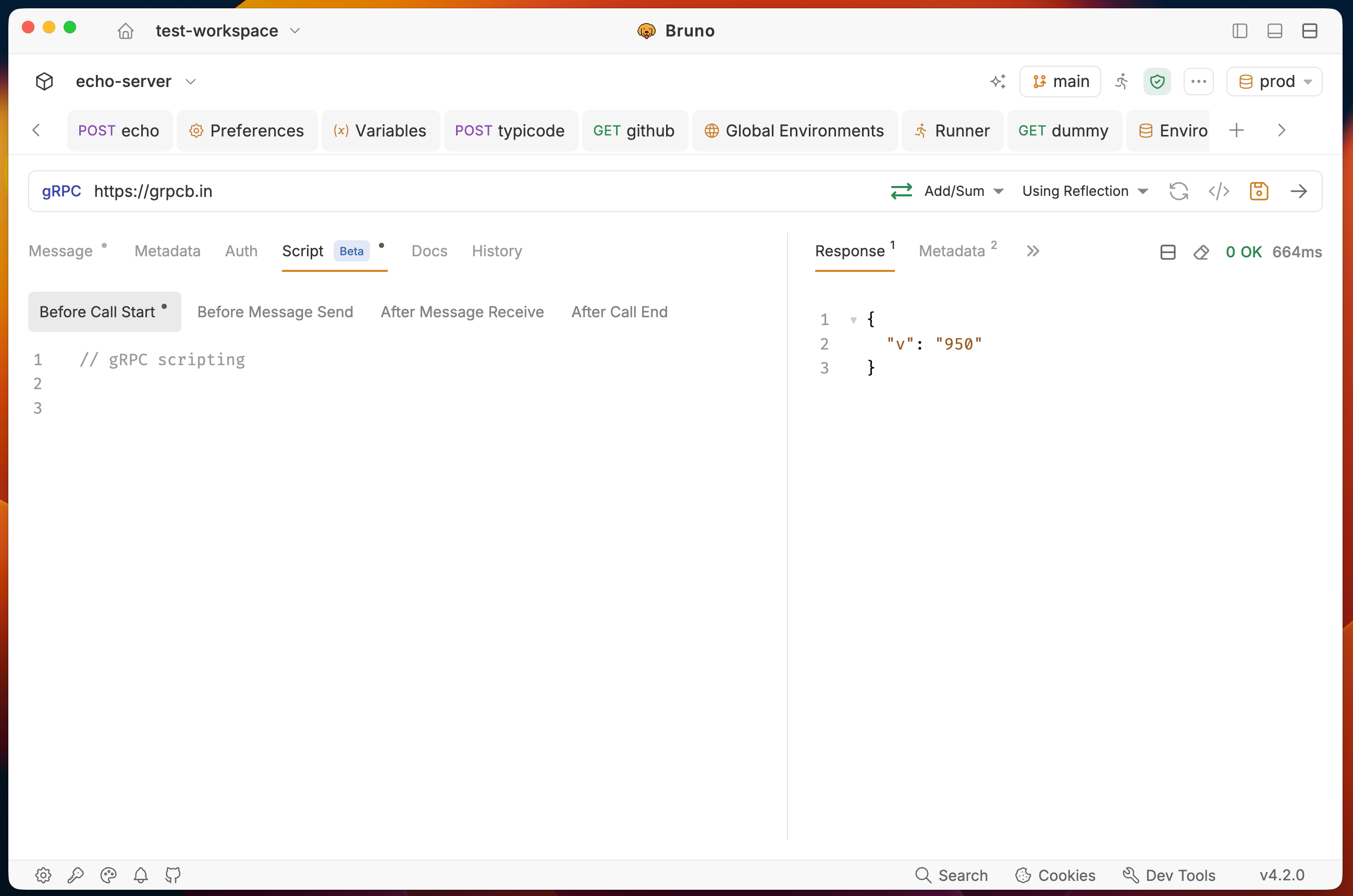Toggle the left sidebar layout icon

1240,31
